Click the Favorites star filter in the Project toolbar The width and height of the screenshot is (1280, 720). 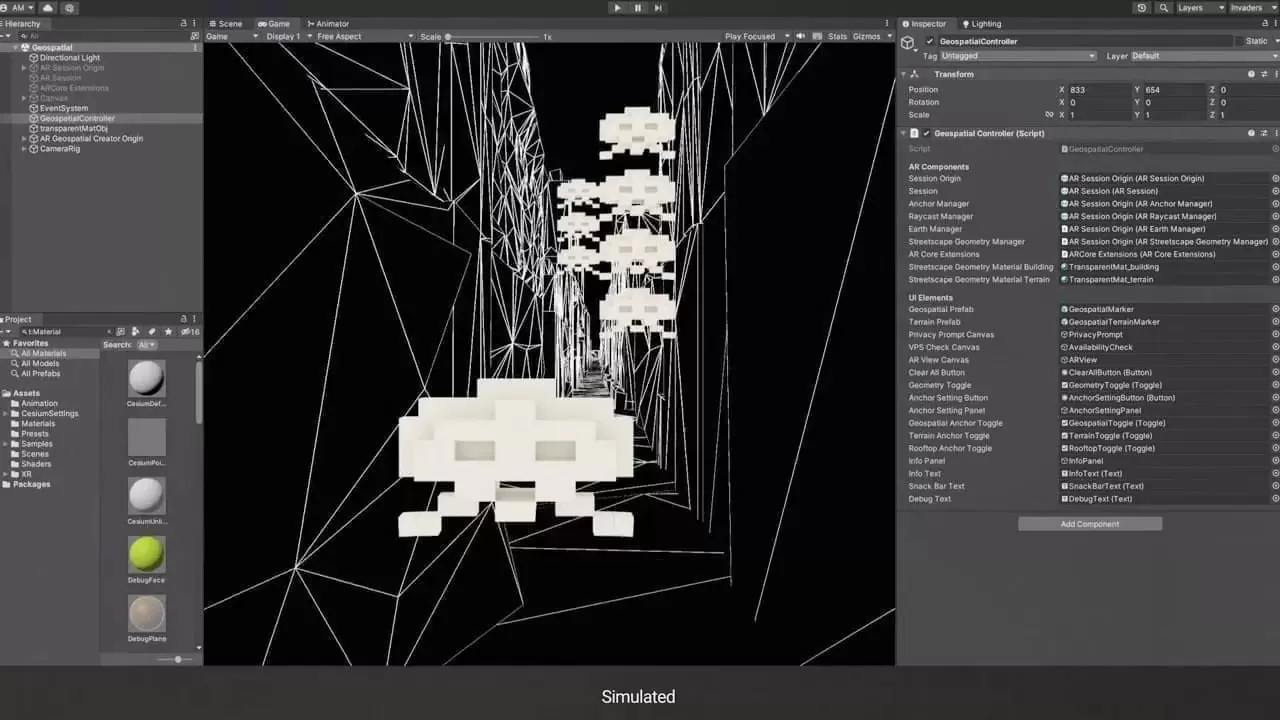(x=168, y=331)
